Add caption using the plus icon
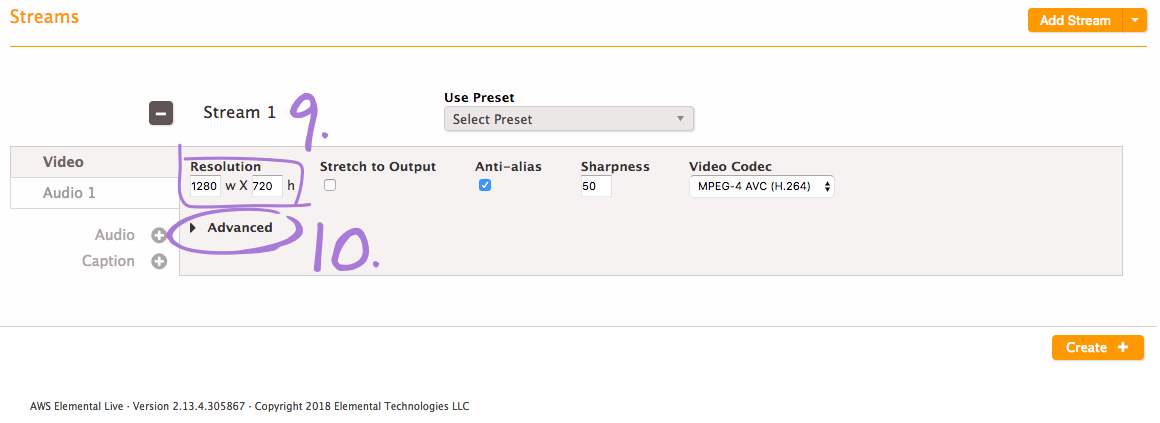 (x=159, y=262)
